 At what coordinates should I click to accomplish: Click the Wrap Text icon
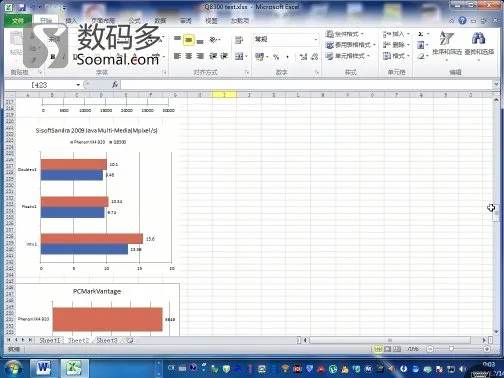239,40
